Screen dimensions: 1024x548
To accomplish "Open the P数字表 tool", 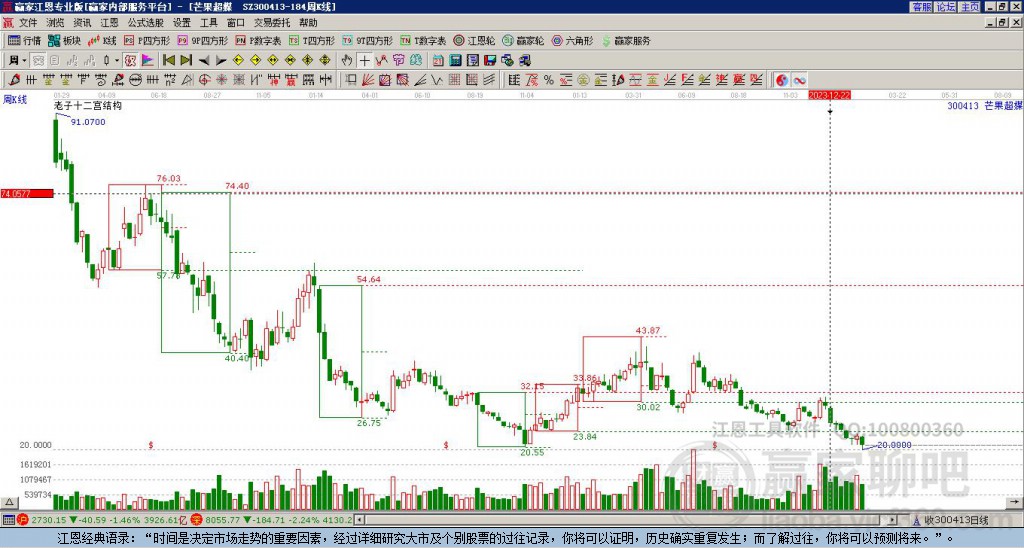I will coord(258,40).
